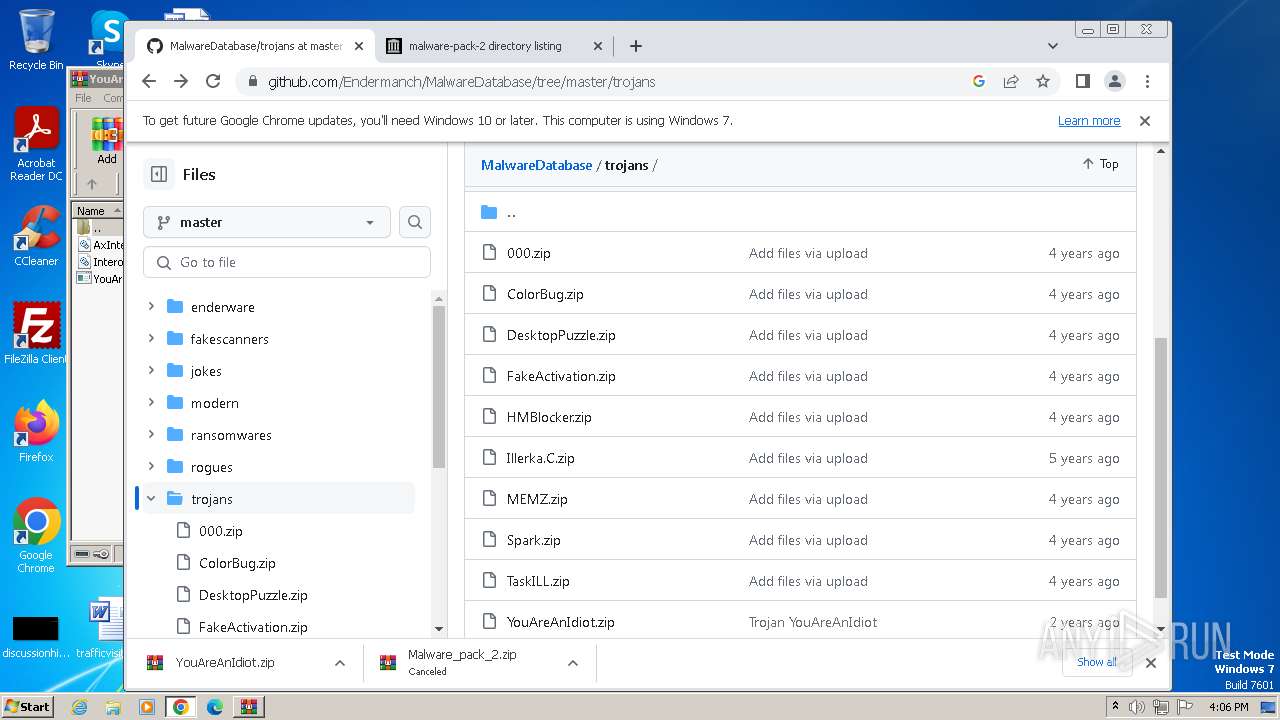The height and width of the screenshot is (720, 1280).
Task: Select DesktopPuzzle.zip in sidebar tree
Action: click(x=253, y=595)
